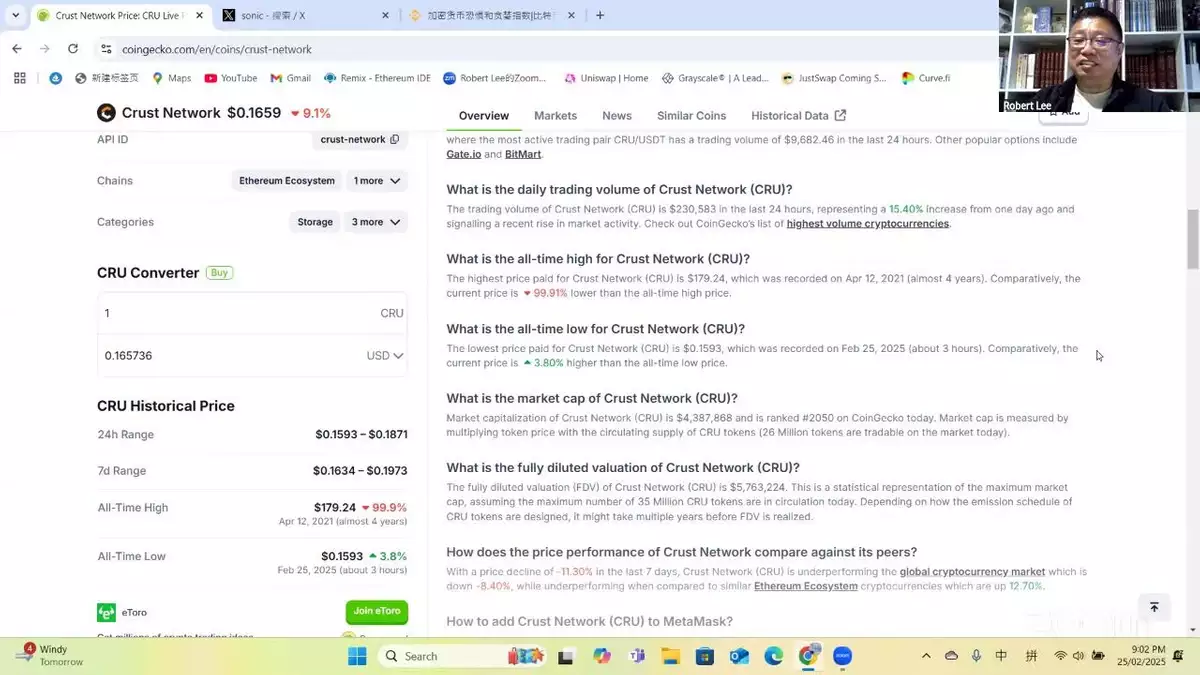Open the YouTube bookmark

(x=231, y=78)
